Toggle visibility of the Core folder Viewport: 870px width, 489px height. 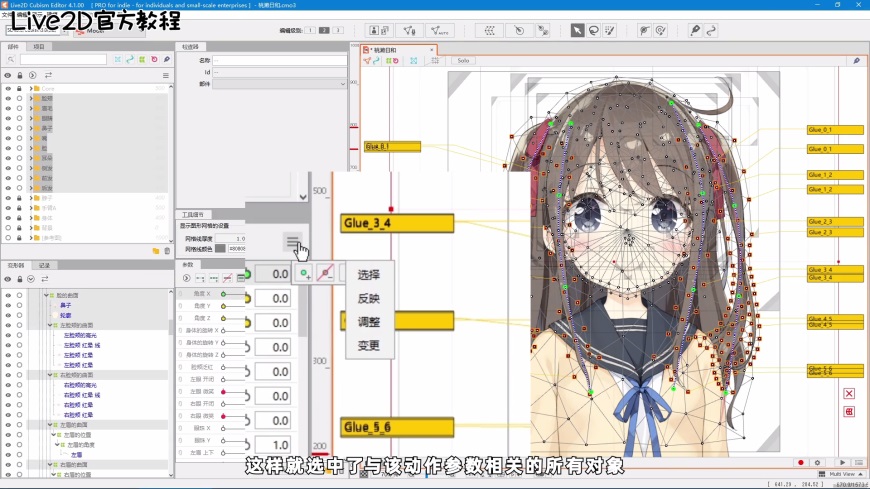(8, 88)
